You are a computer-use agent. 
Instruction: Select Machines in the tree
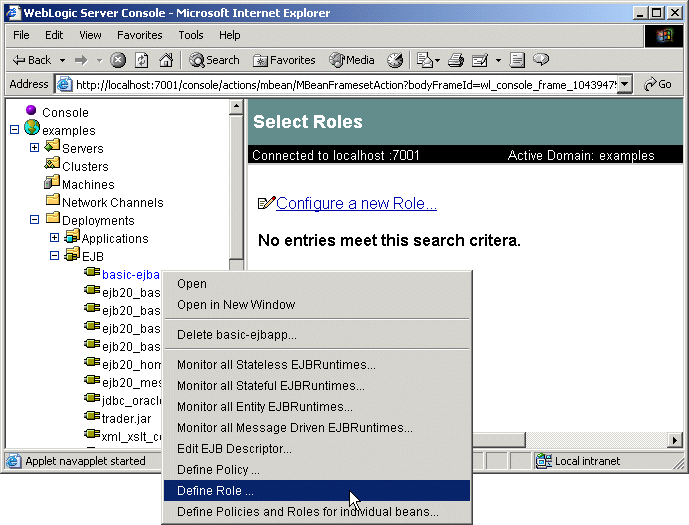coord(88,185)
